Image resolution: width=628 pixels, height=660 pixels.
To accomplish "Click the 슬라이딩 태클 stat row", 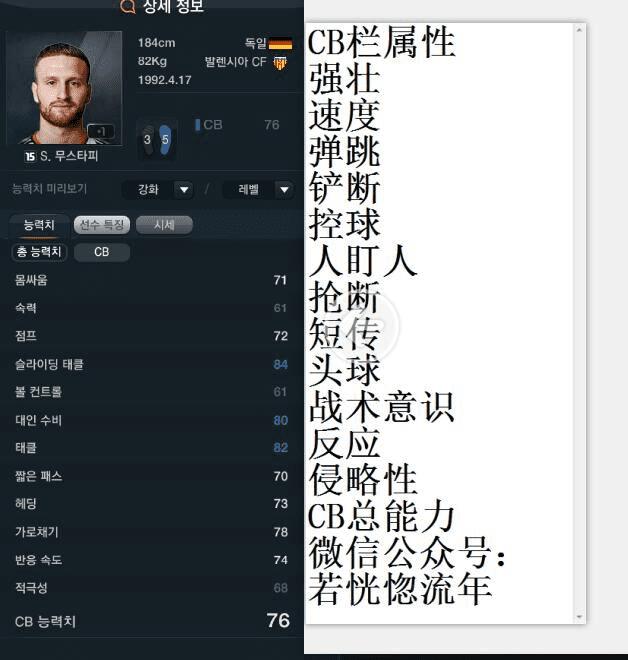I will click(152, 364).
